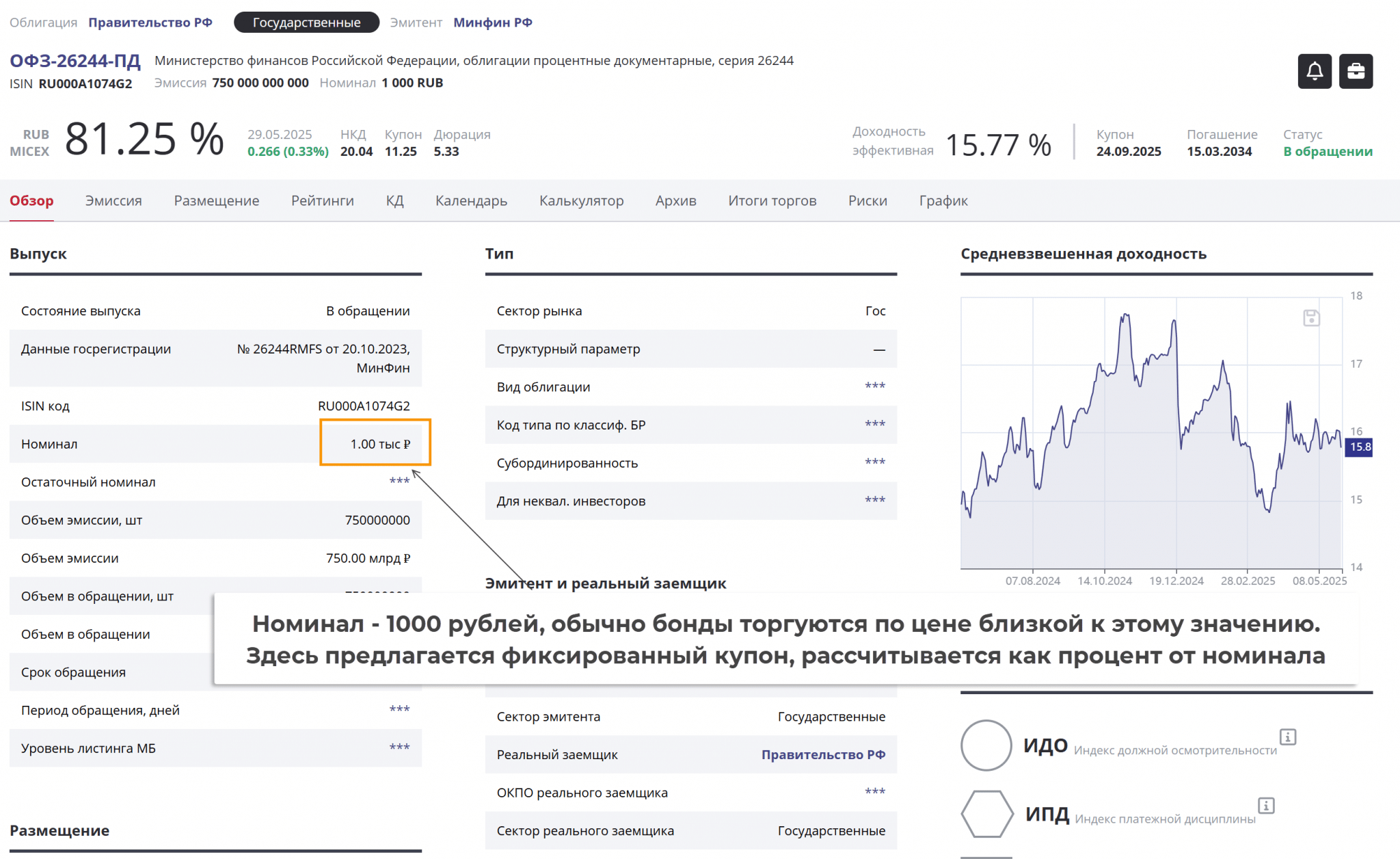This screenshot has height=859, width=1400.
Task: Go to the Календарь tab
Action: [x=471, y=201]
